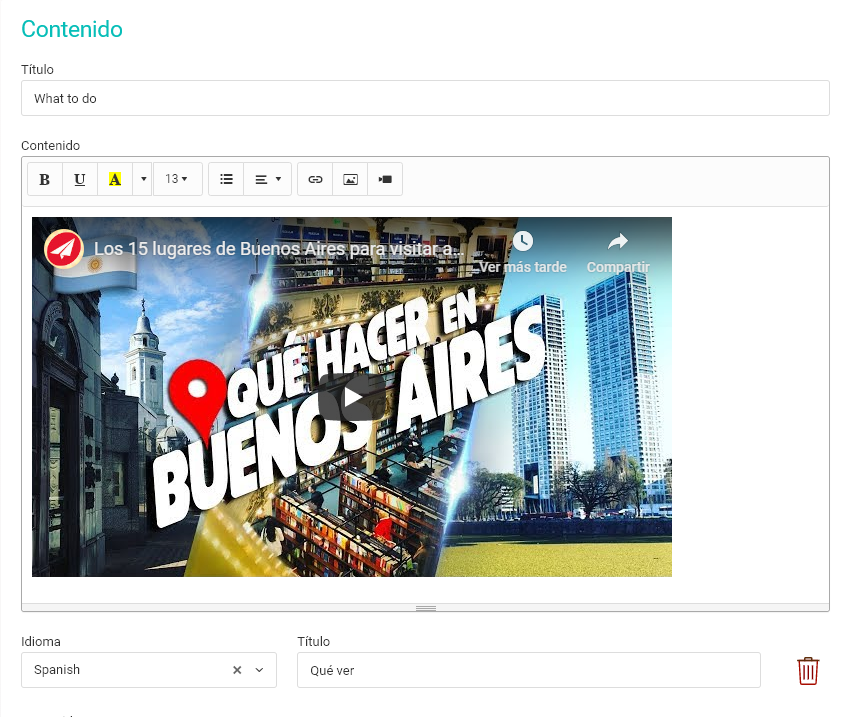Clear the Spanish language selection

click(237, 670)
